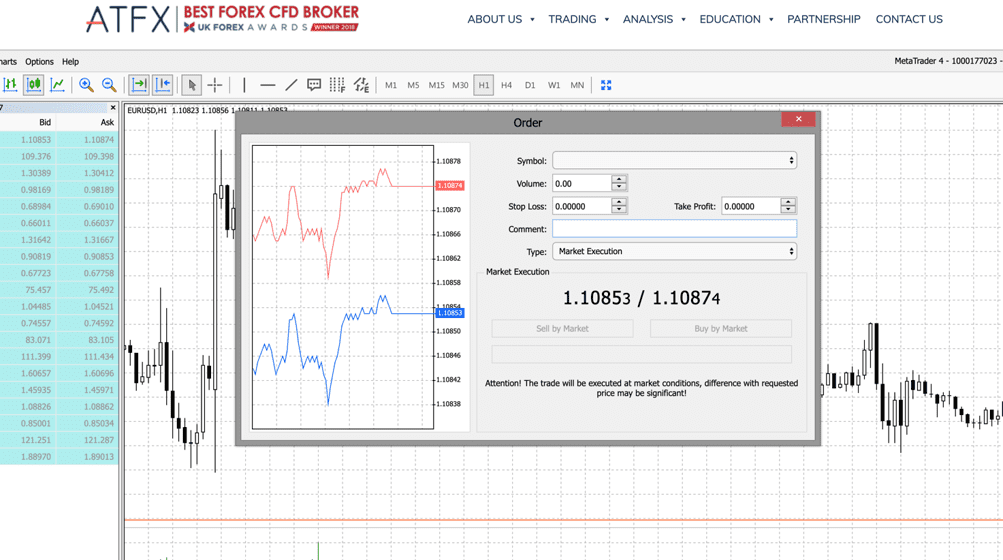Open the Options menu

pos(39,62)
